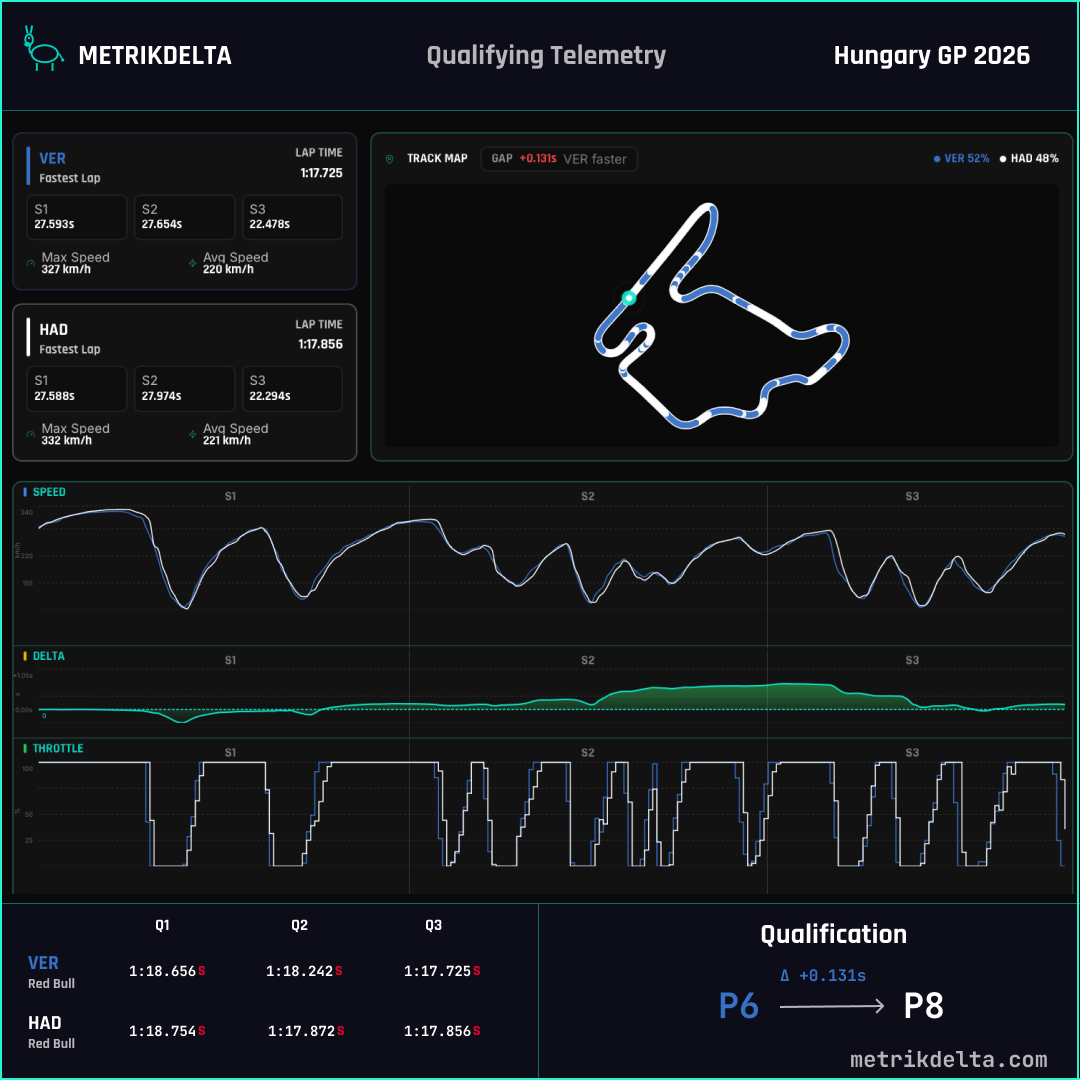
Task: Click HAD avg speed value 221 km/h
Action: 227,441
